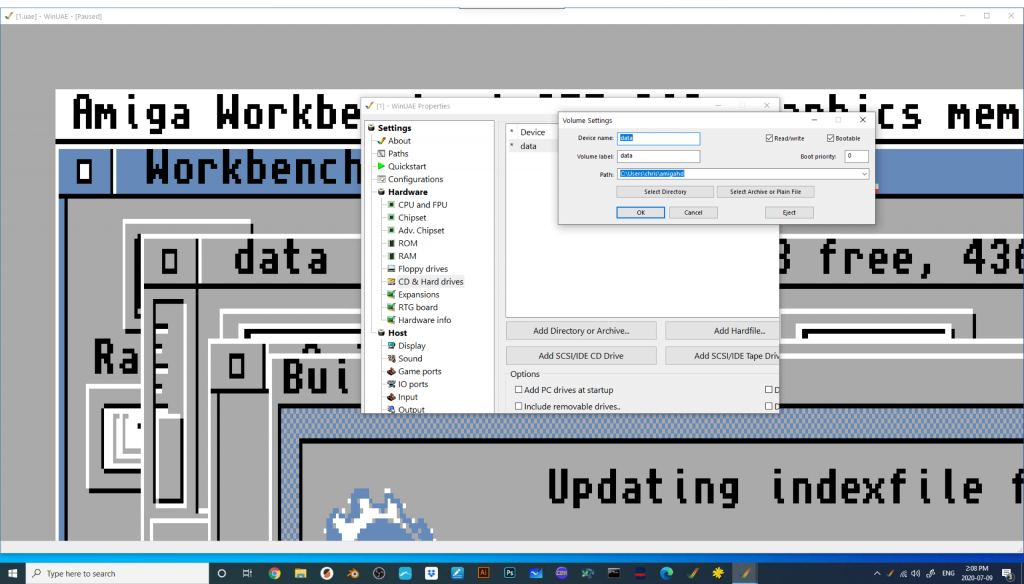Click the Boot priority field
This screenshot has height=584, width=1024.
(856, 156)
